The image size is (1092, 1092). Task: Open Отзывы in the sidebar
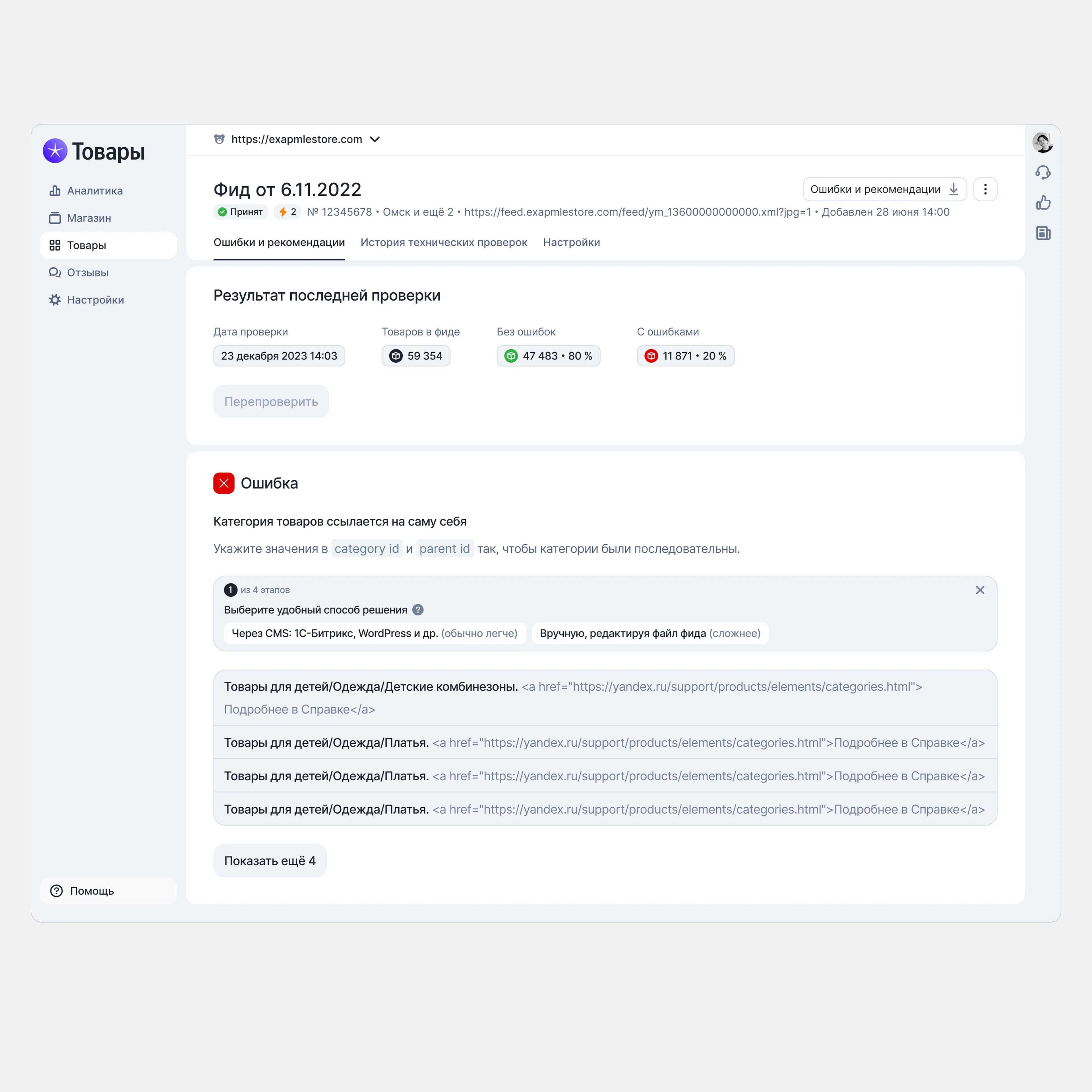[x=88, y=273]
